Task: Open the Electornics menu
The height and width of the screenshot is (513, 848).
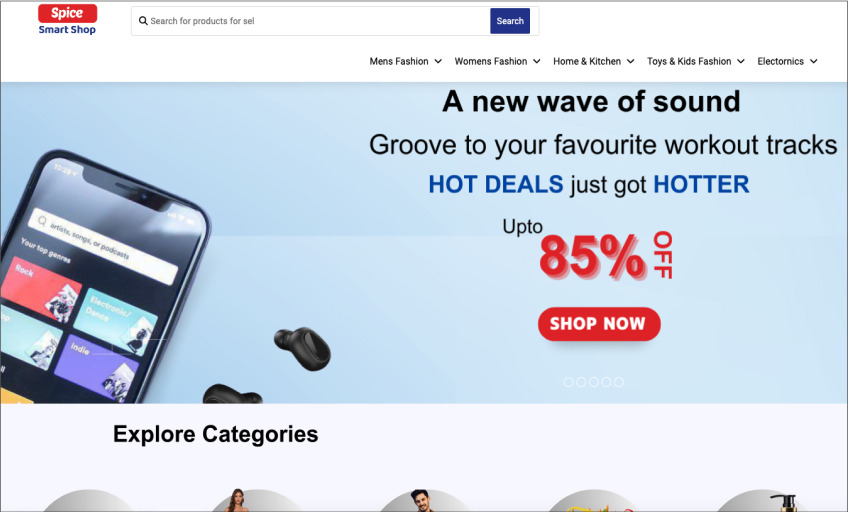Action: point(787,62)
